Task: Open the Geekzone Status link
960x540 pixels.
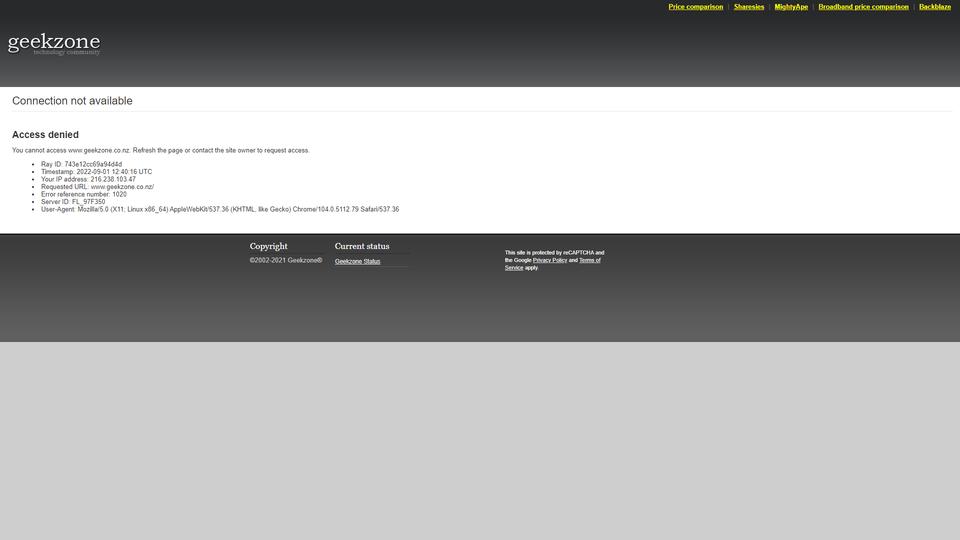Action: 358,261
